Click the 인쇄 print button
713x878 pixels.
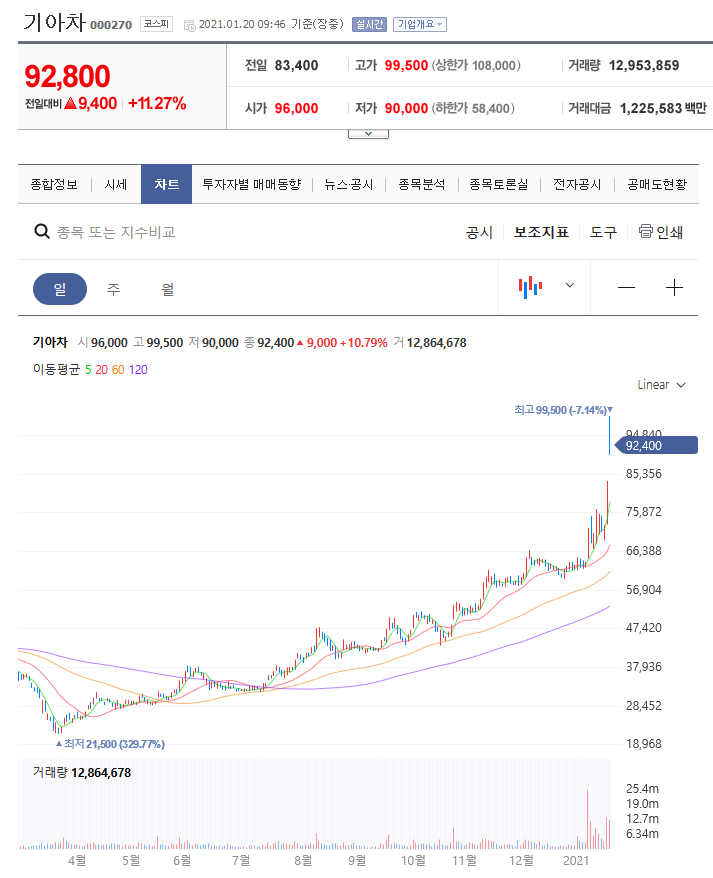tap(661, 232)
